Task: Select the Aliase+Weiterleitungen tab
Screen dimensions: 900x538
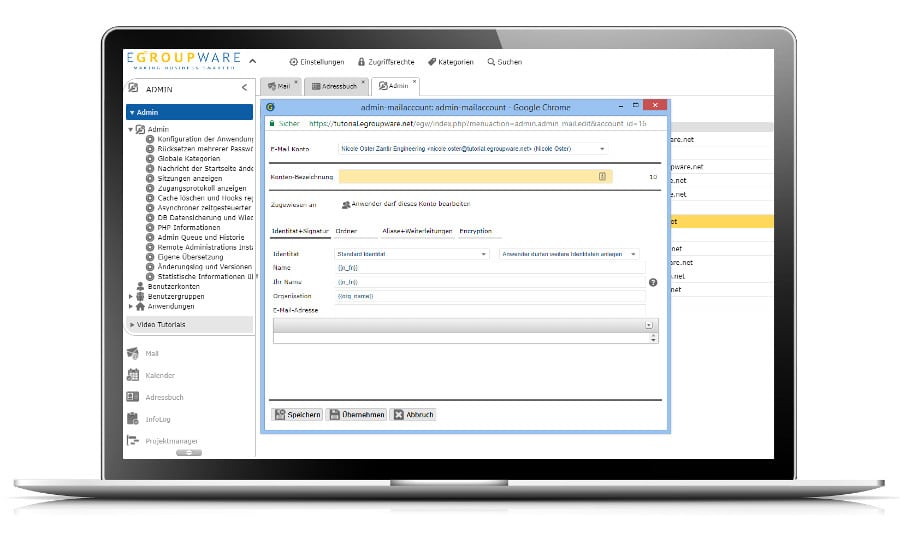Action: [417, 231]
